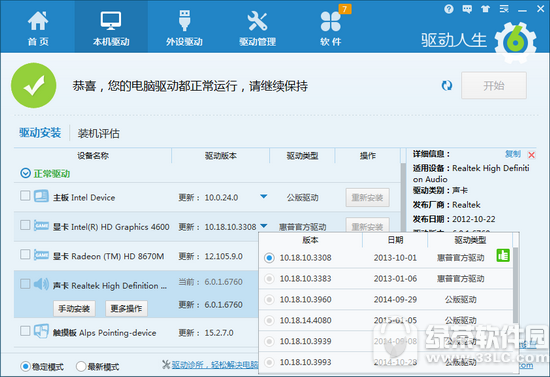Open the skin shirt icon

(485, 9)
